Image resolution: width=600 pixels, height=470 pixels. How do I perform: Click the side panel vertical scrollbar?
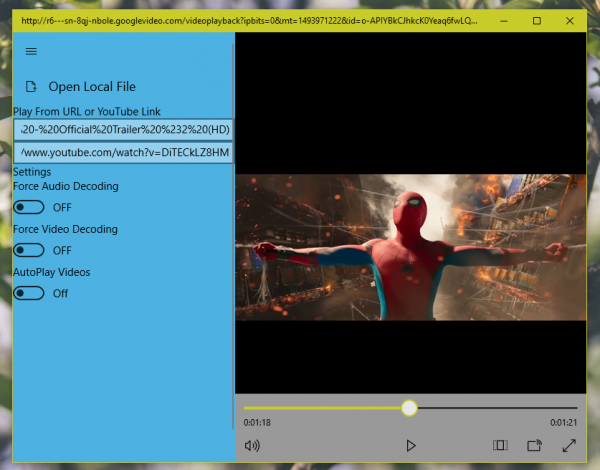tap(233, 236)
